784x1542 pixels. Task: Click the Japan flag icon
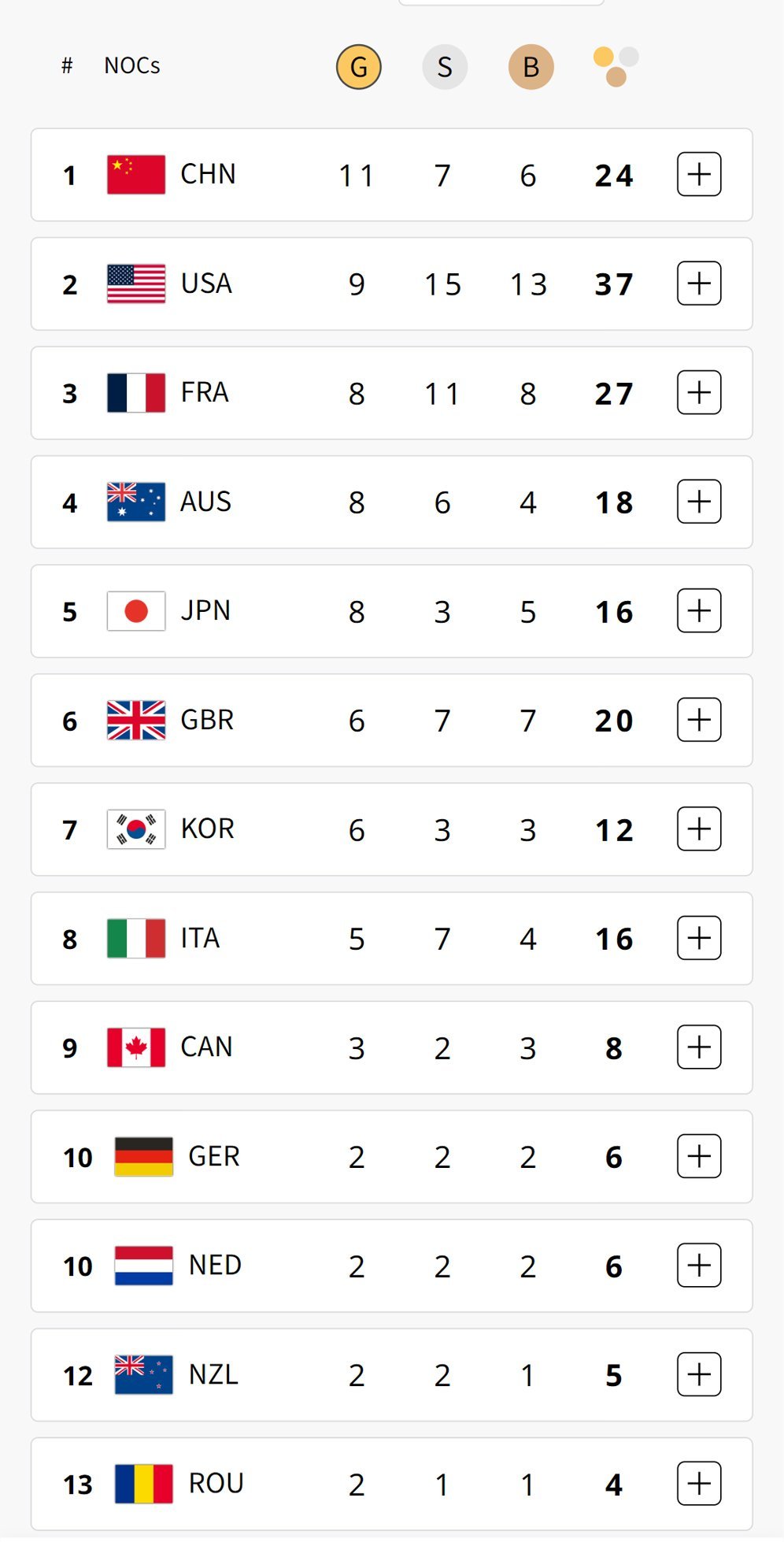tap(136, 611)
